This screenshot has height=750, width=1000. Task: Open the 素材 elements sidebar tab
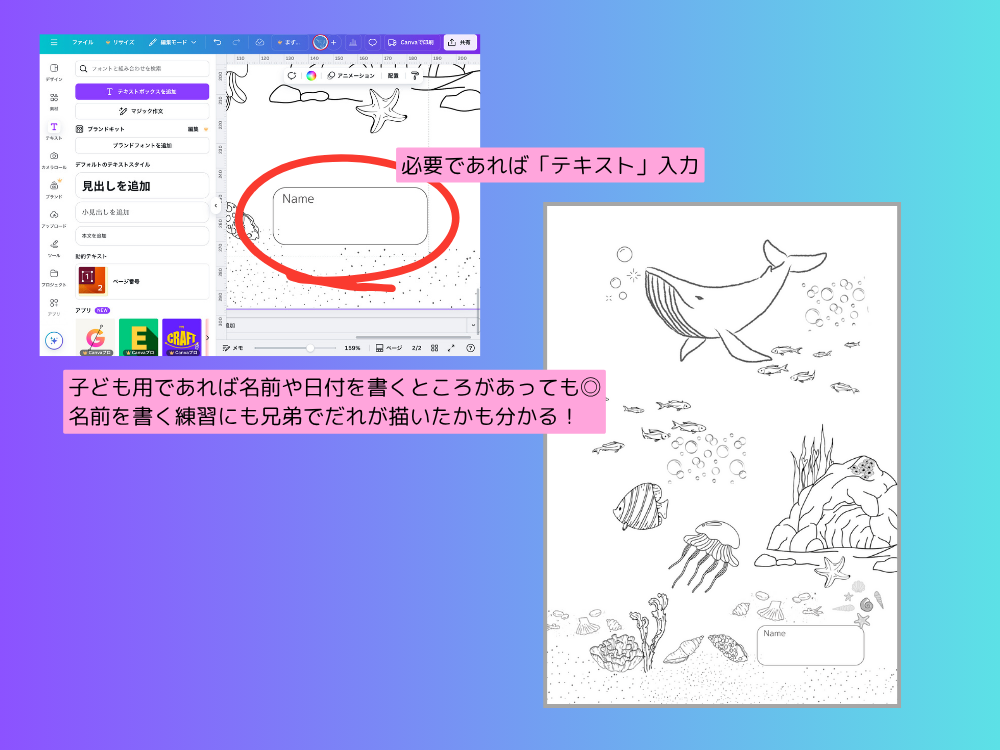[54, 101]
